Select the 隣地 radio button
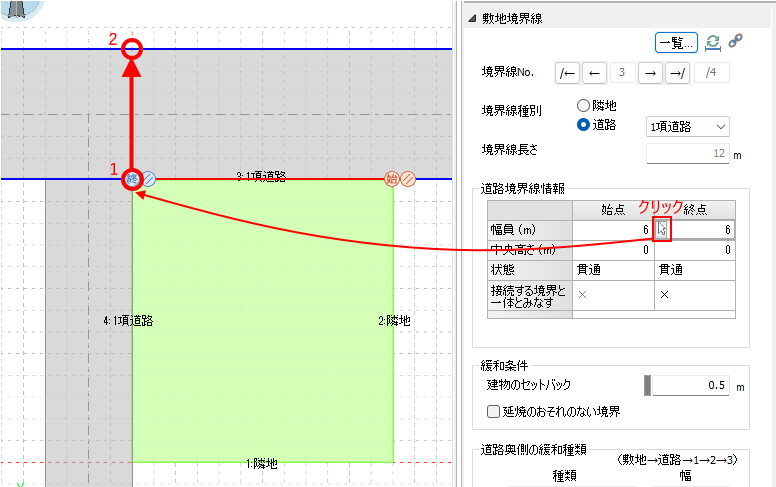The height and width of the screenshot is (487, 776). [x=584, y=105]
